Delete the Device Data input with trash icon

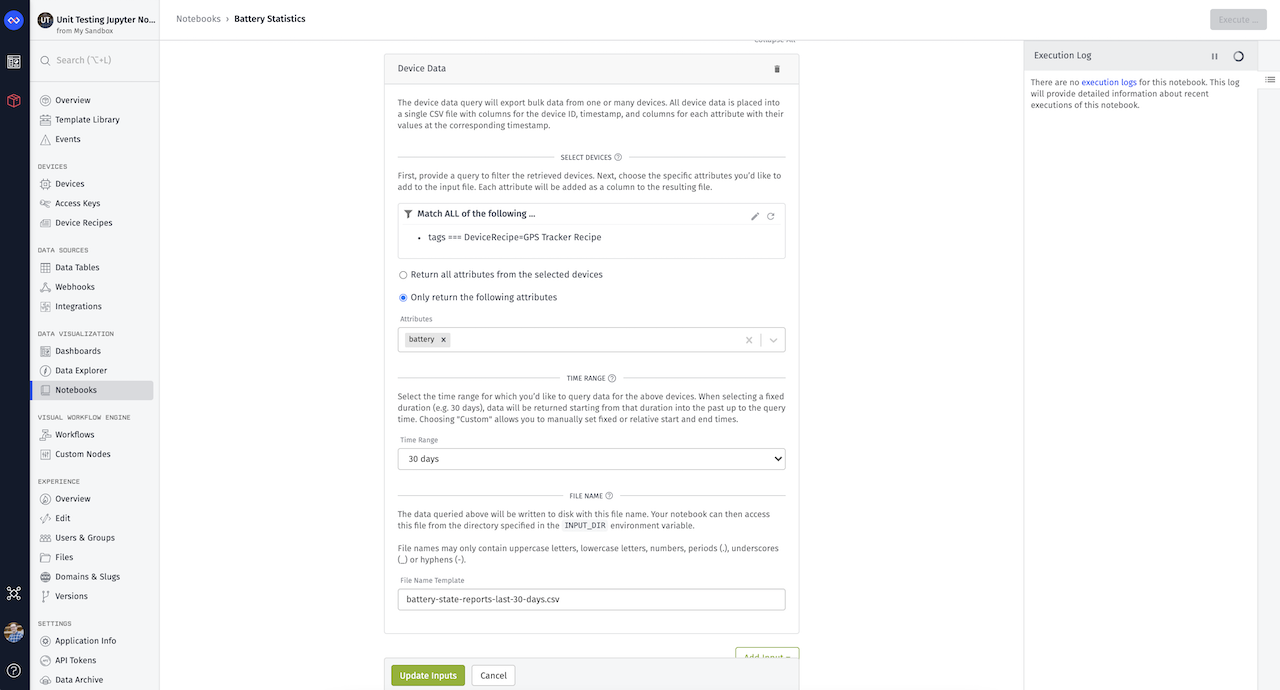tap(777, 69)
